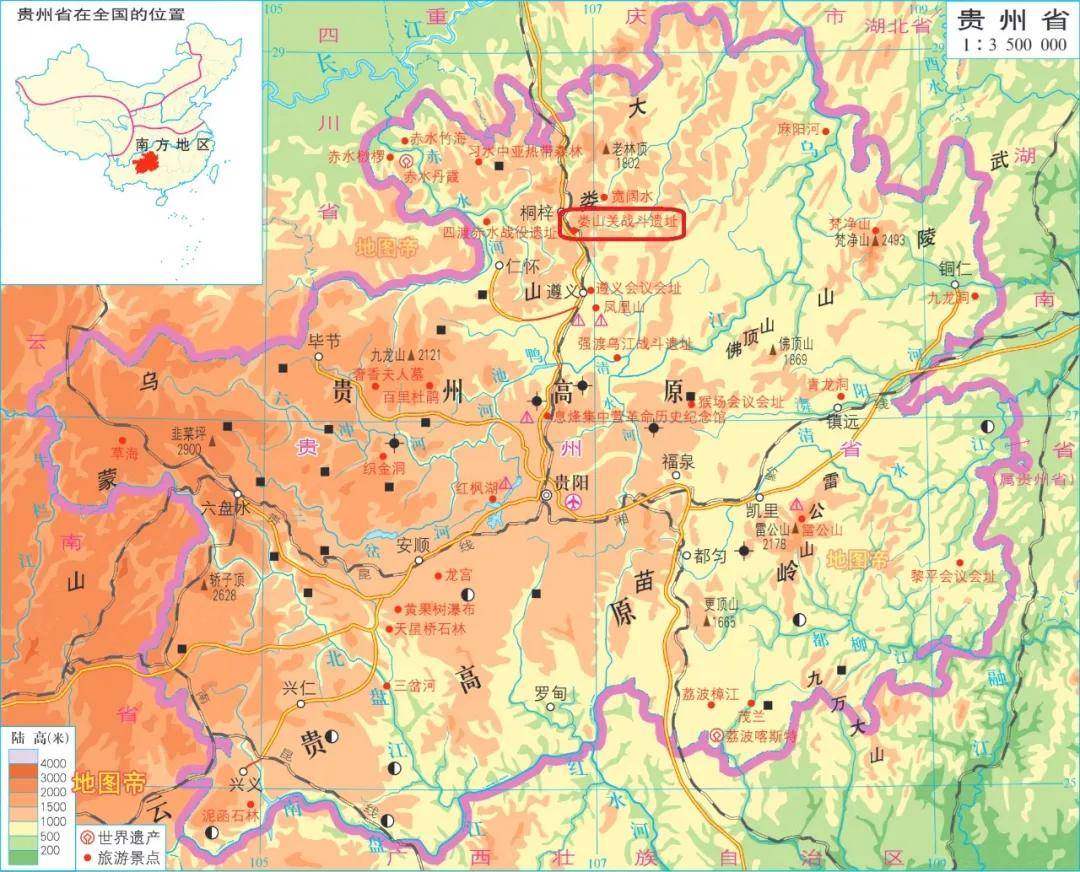Select the 韭菜坪 peak triangle marker
Viewport: 1080px width, 872px height.
point(214,440)
